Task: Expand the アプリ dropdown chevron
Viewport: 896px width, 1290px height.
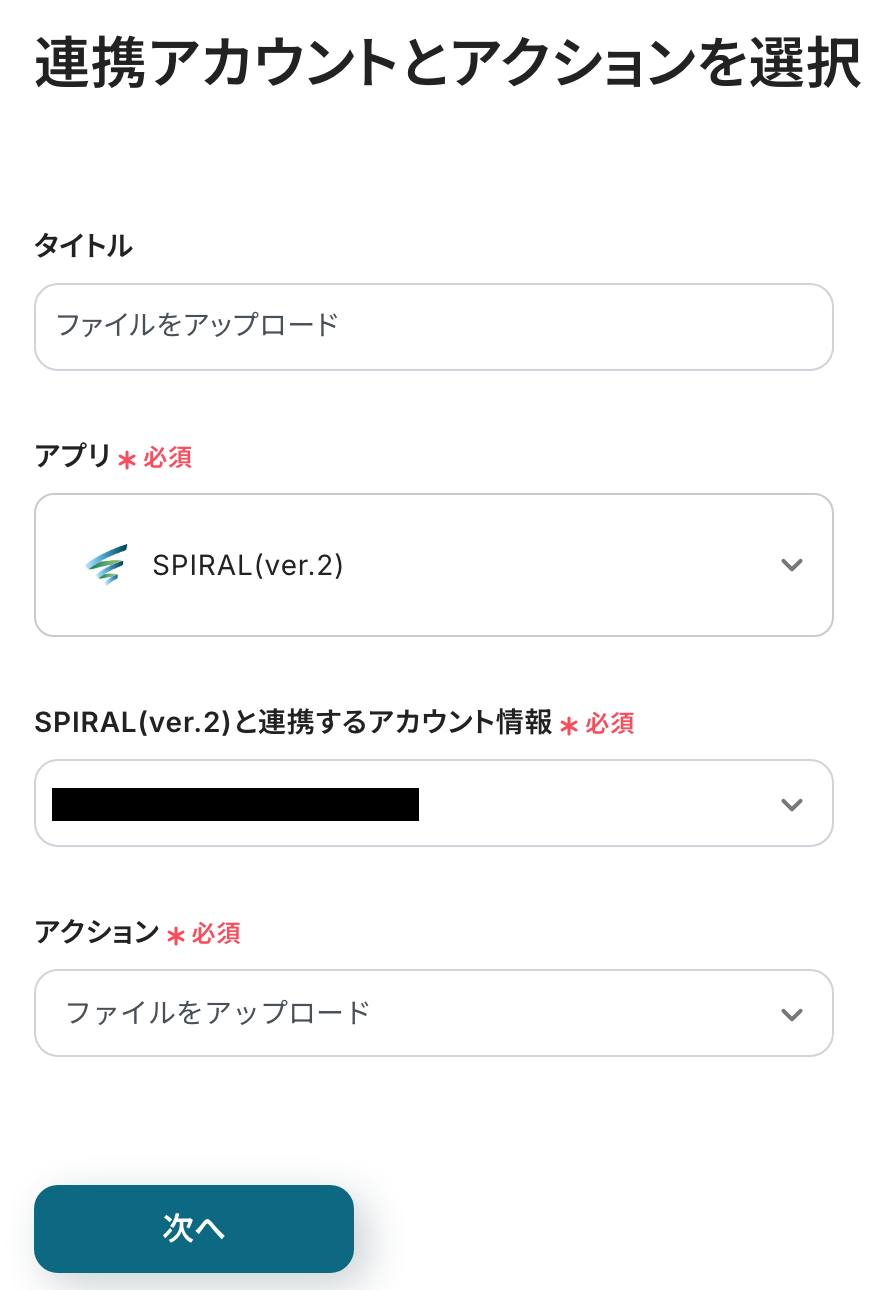Action: (791, 565)
